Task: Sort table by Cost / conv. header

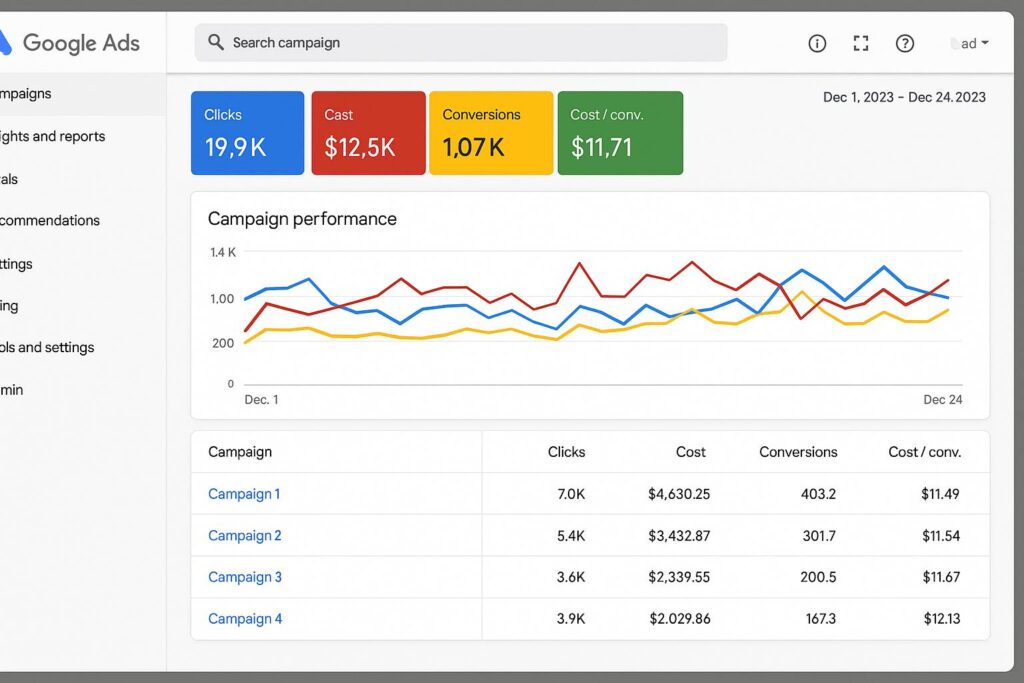Action: (924, 452)
